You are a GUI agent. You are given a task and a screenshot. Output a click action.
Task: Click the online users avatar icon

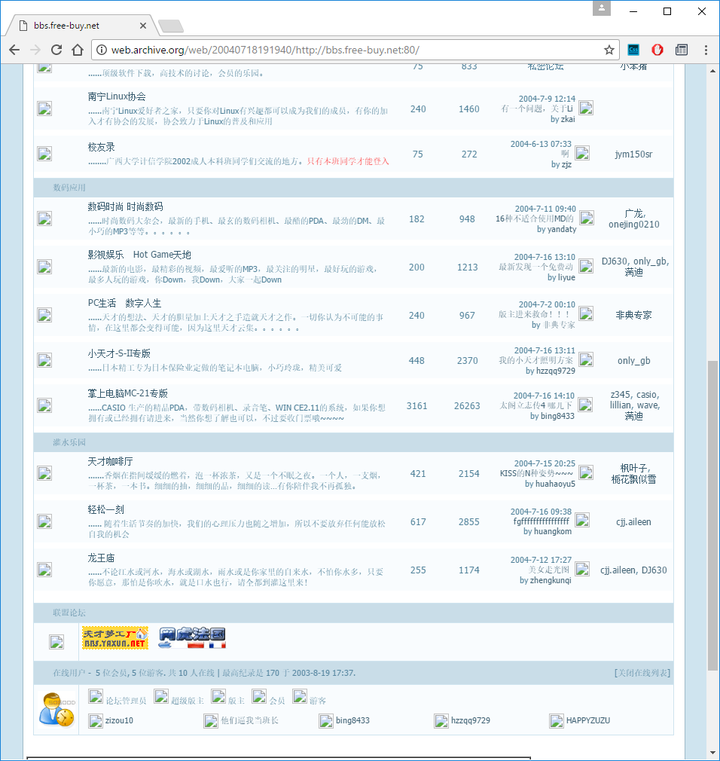point(55,710)
